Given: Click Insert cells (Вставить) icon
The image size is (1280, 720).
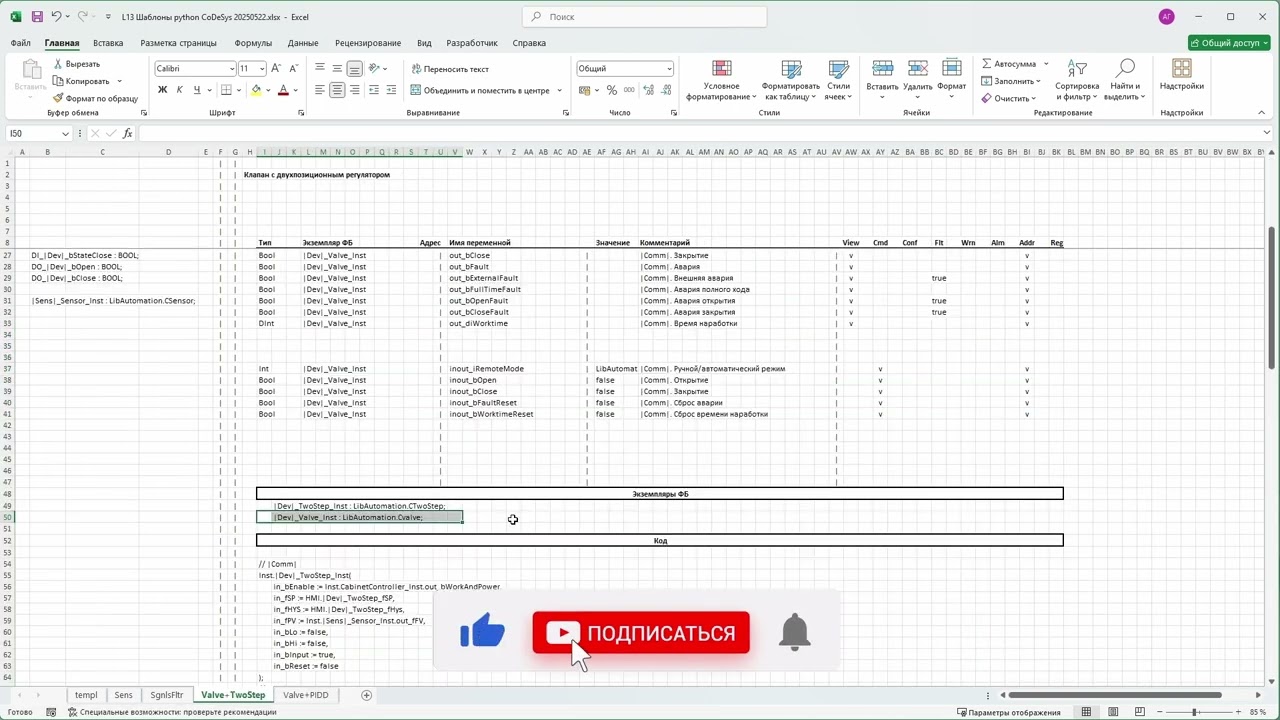Looking at the screenshot, I should [x=882, y=69].
